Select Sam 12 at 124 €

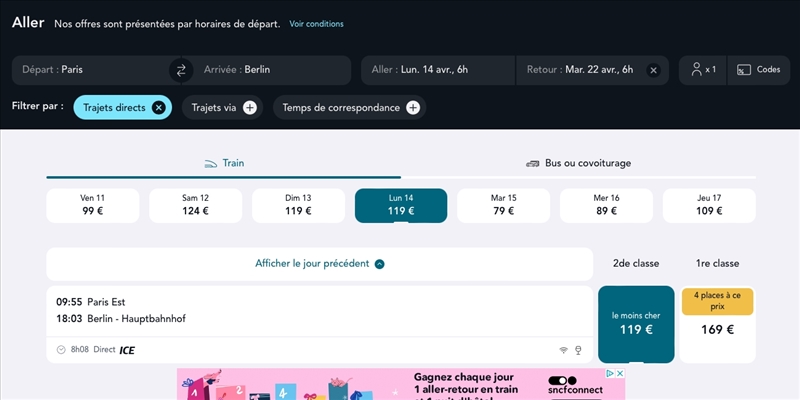(195, 206)
